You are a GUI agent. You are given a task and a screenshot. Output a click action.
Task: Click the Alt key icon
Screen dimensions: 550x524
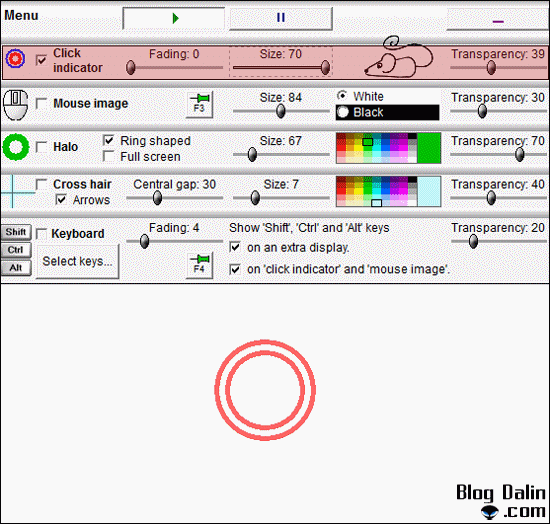pyautogui.click(x=16, y=268)
